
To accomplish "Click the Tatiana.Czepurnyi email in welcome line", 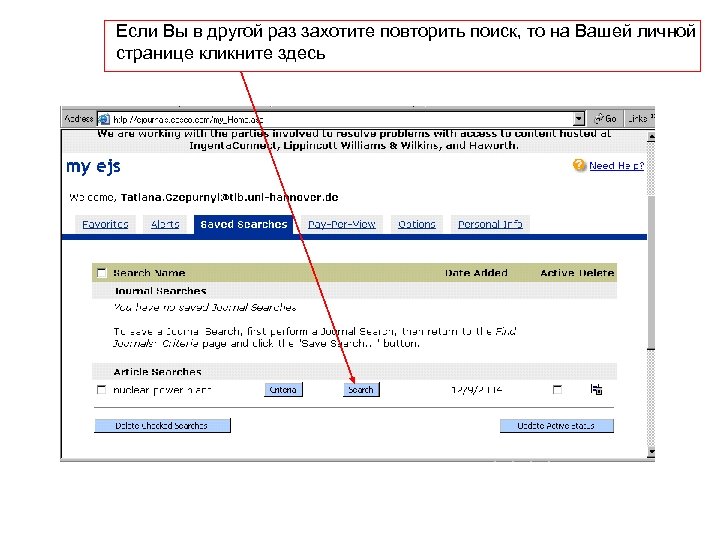I will tap(229, 197).
